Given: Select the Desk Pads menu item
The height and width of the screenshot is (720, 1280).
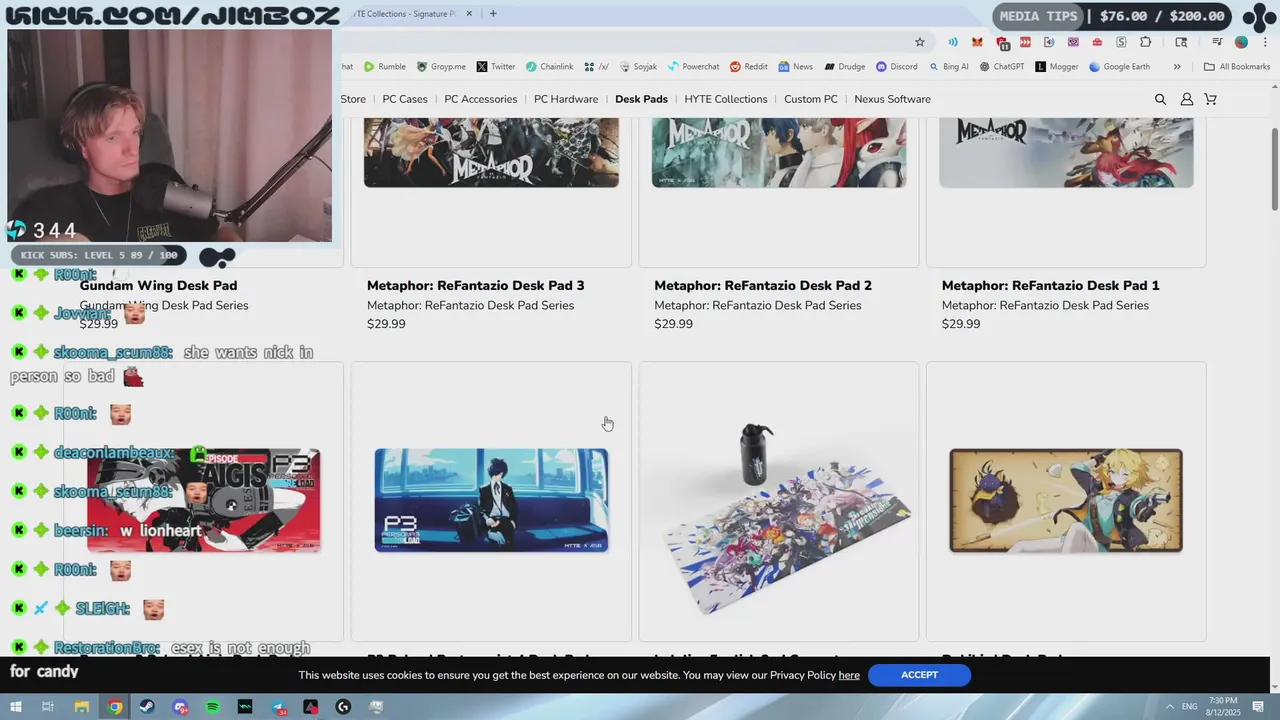Looking at the screenshot, I should [x=641, y=99].
